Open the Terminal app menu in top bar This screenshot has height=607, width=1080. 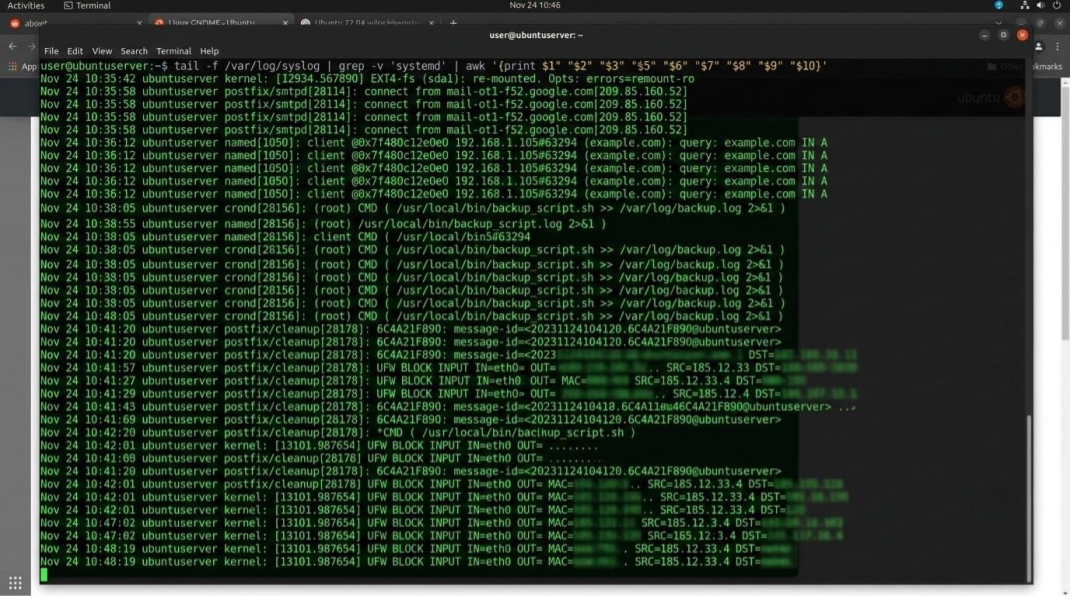(87, 6)
